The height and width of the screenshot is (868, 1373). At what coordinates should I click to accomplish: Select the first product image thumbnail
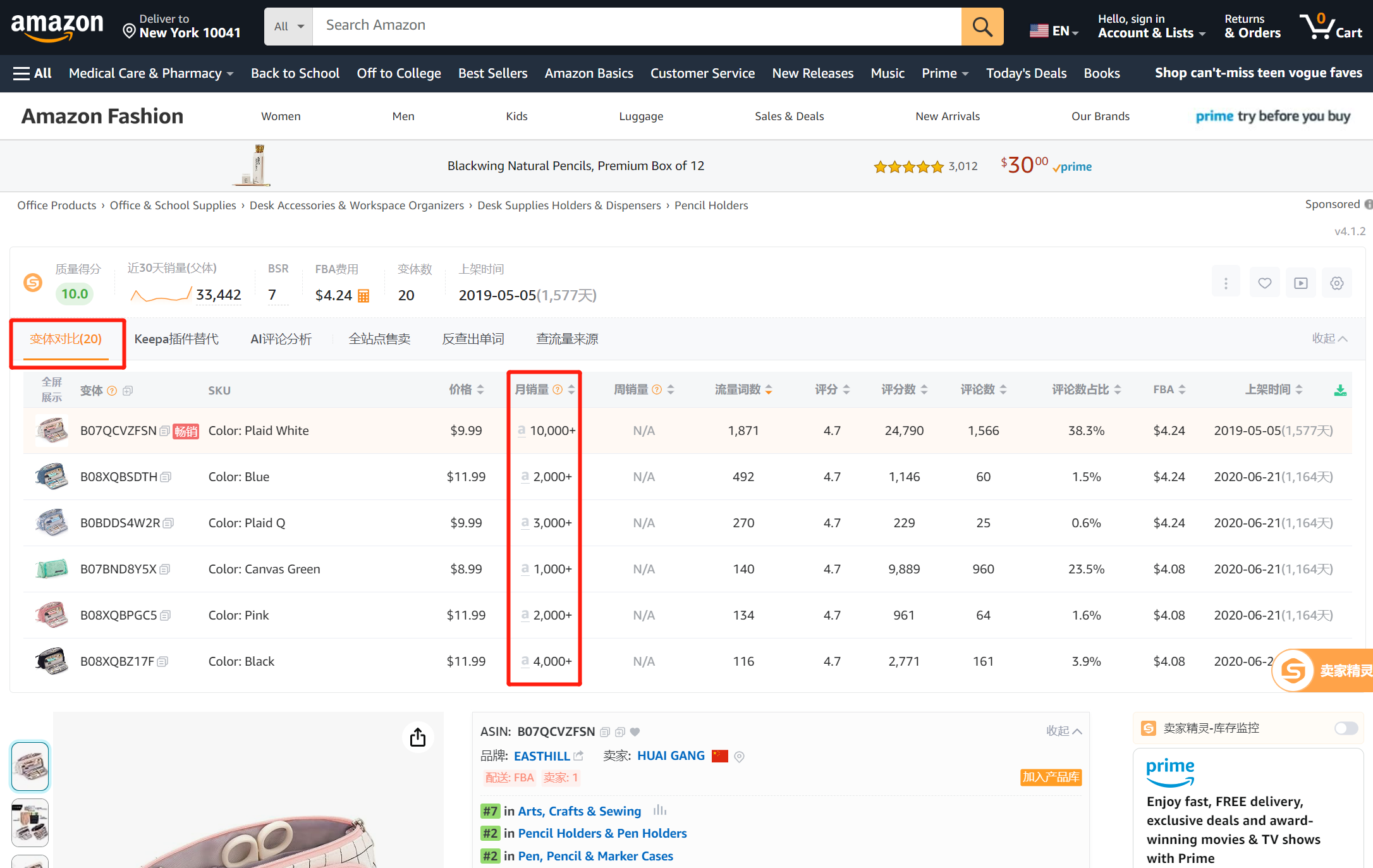point(30,766)
